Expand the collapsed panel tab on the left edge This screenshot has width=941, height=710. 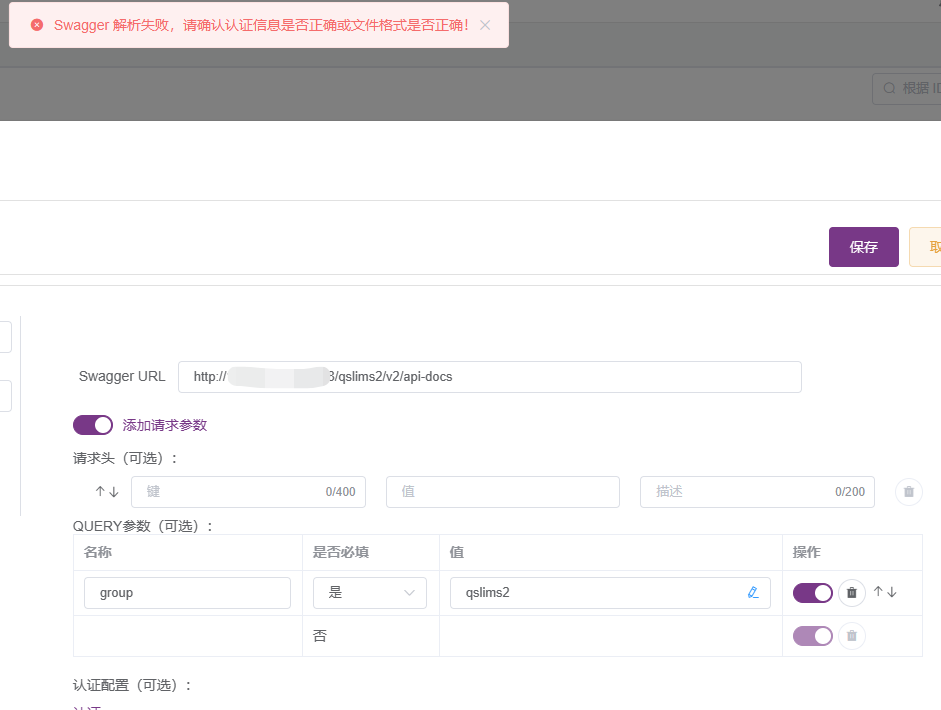(x=4, y=336)
